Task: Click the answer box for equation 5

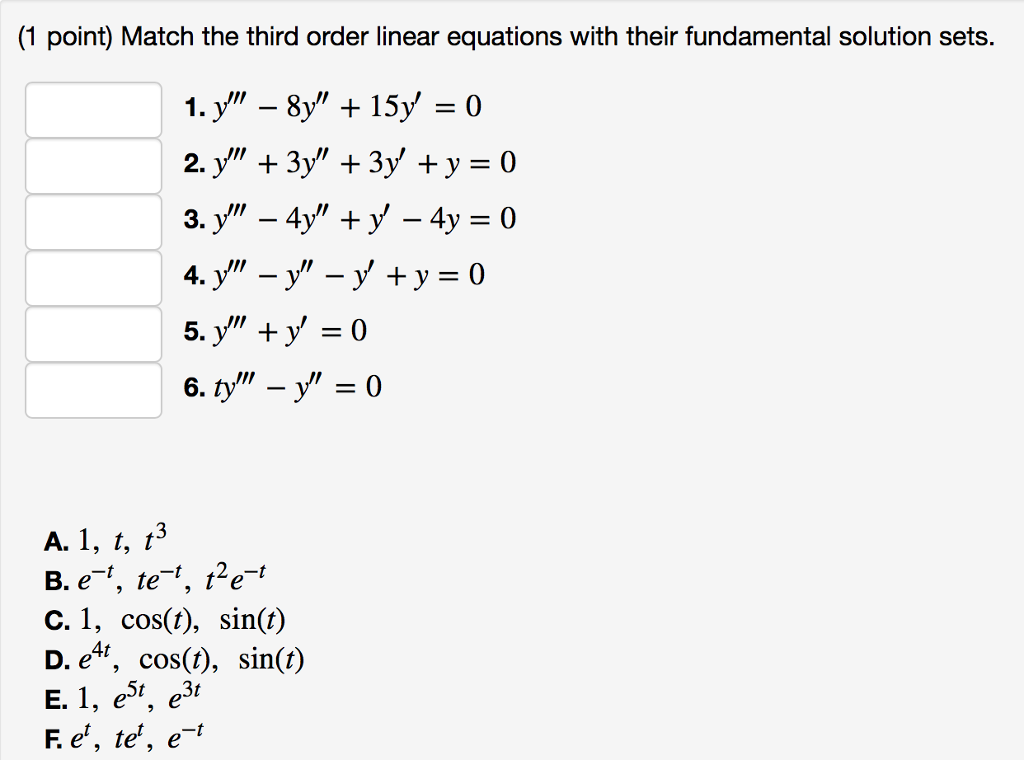Action: [93, 335]
